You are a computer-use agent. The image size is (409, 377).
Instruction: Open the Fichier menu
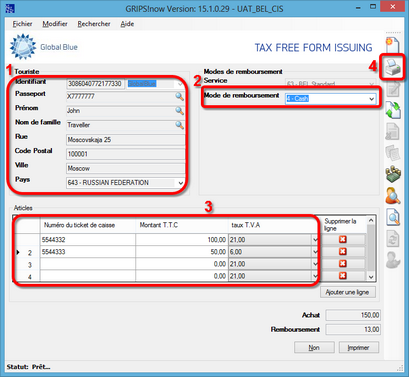(22, 24)
